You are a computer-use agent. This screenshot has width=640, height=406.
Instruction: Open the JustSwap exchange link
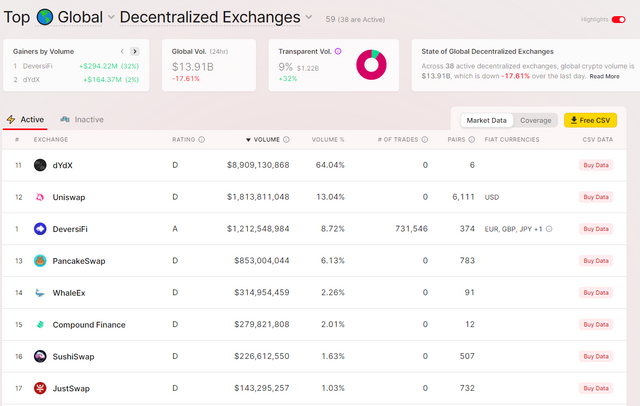point(71,388)
